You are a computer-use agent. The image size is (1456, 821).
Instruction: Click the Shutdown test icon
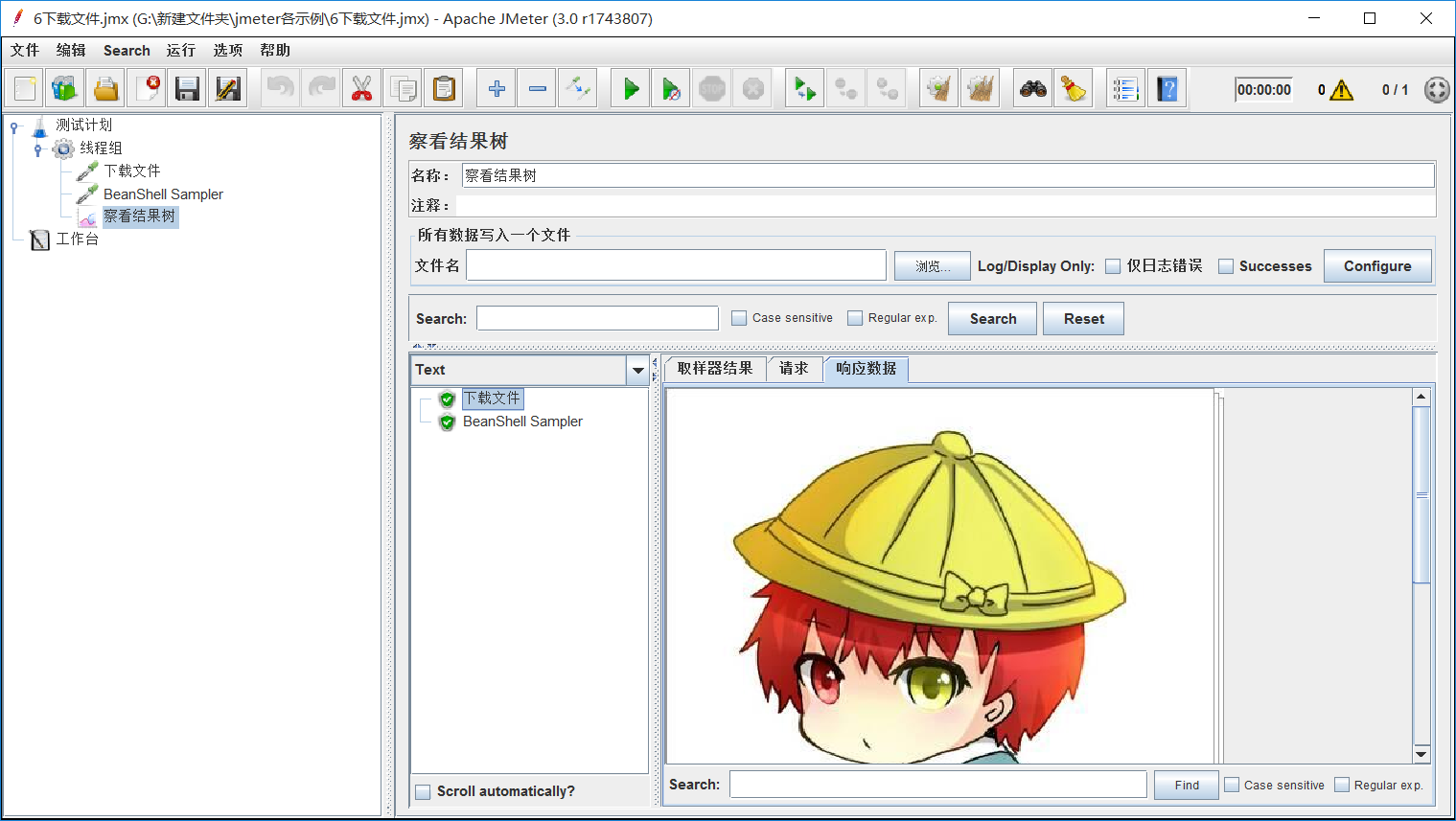[753, 89]
